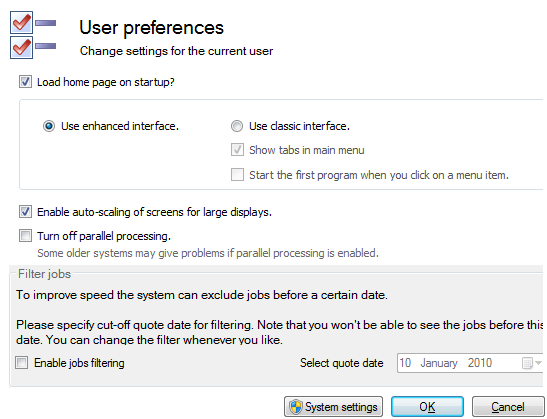Image resolution: width=547 pixels, height=419 pixels.
Task: Click the Select quote date label
Action: point(342,363)
